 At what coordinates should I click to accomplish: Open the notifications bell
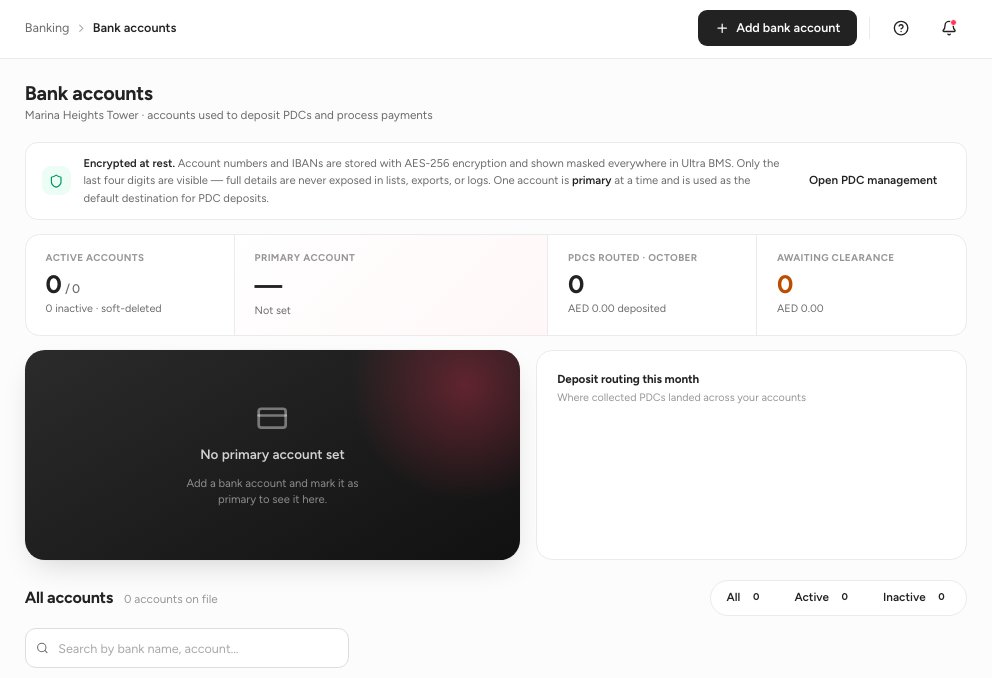(x=949, y=28)
